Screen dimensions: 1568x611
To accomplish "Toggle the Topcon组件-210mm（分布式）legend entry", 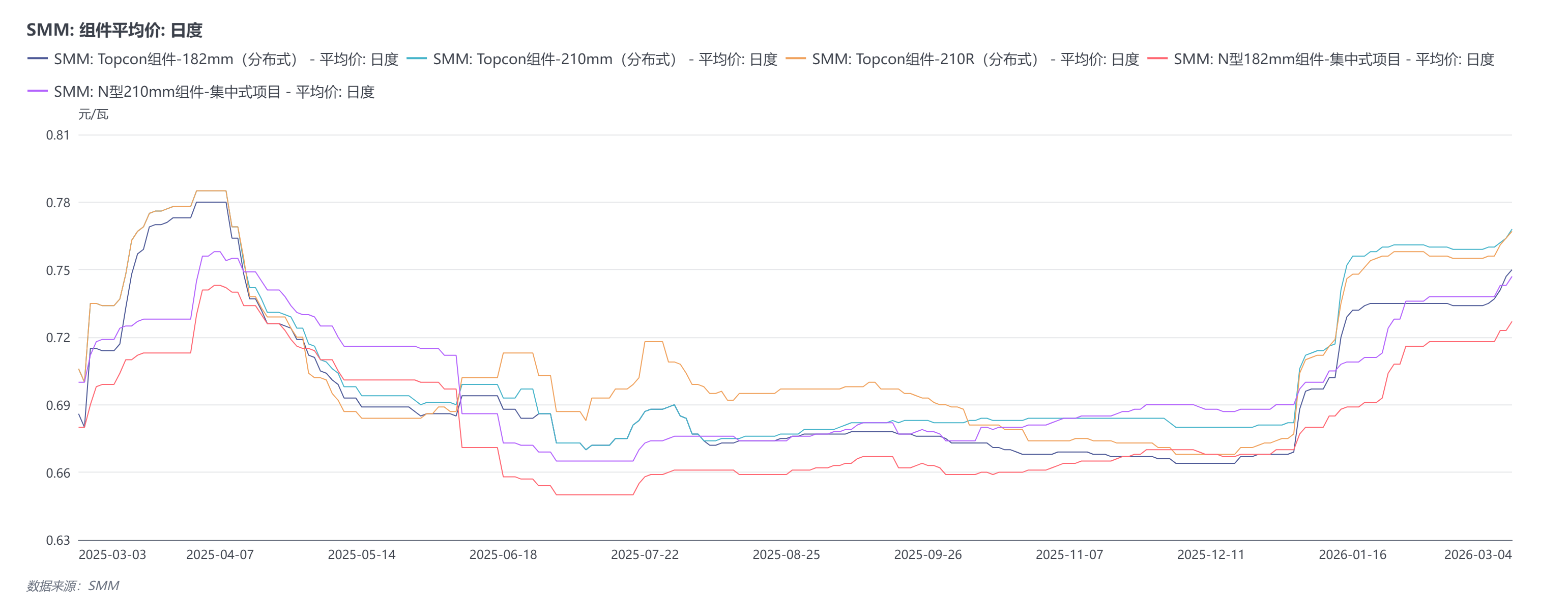I will (604, 59).
